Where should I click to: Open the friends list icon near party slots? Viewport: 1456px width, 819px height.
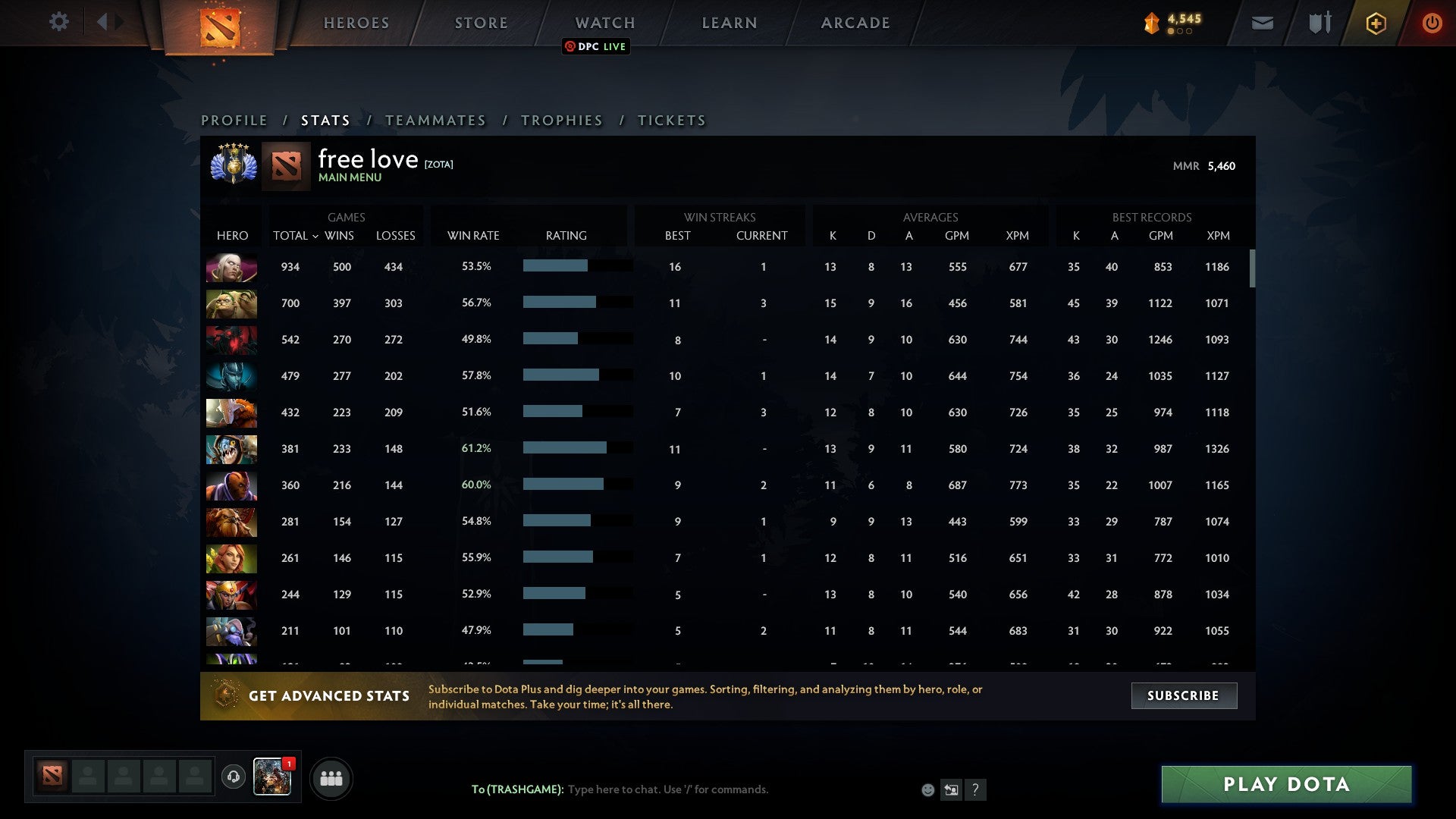click(331, 777)
